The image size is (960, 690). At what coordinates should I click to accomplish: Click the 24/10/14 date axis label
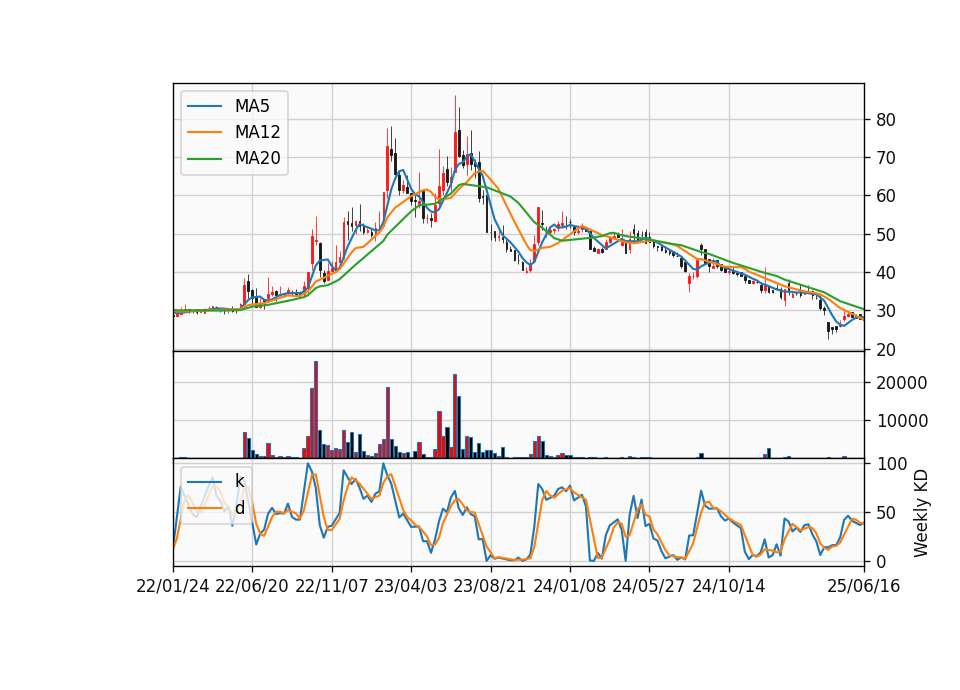[729, 586]
